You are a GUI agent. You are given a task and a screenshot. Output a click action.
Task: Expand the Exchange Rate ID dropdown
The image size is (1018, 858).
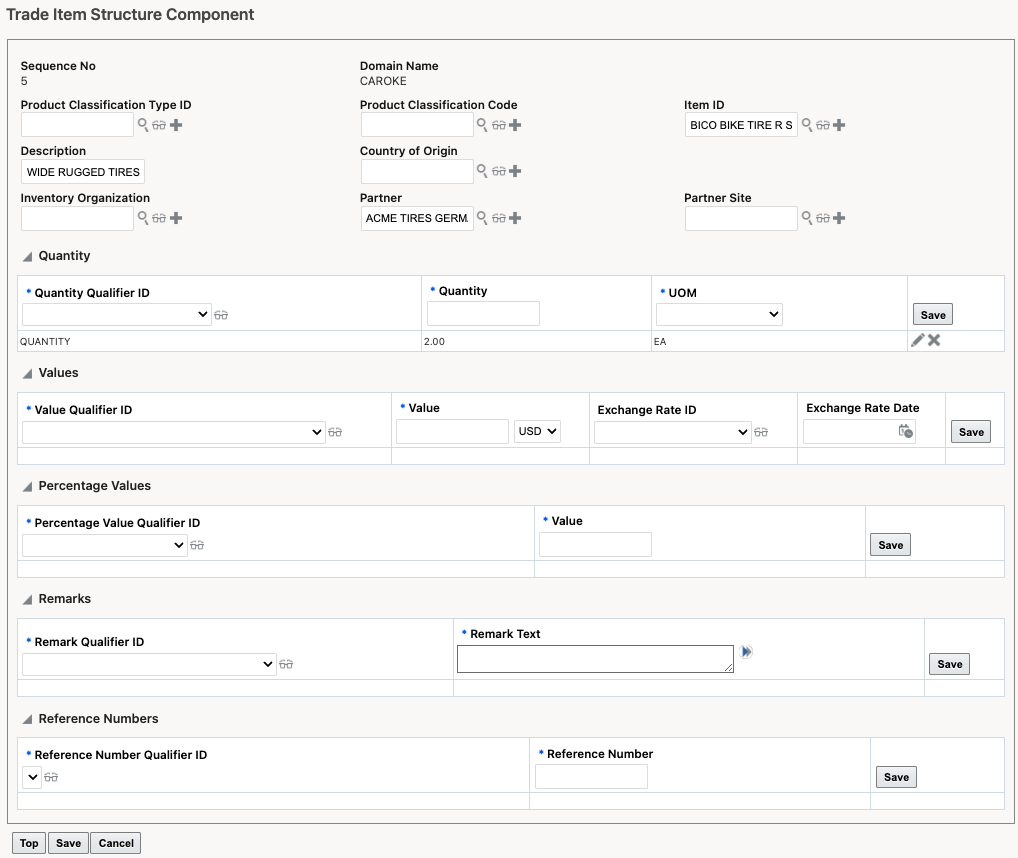point(672,432)
